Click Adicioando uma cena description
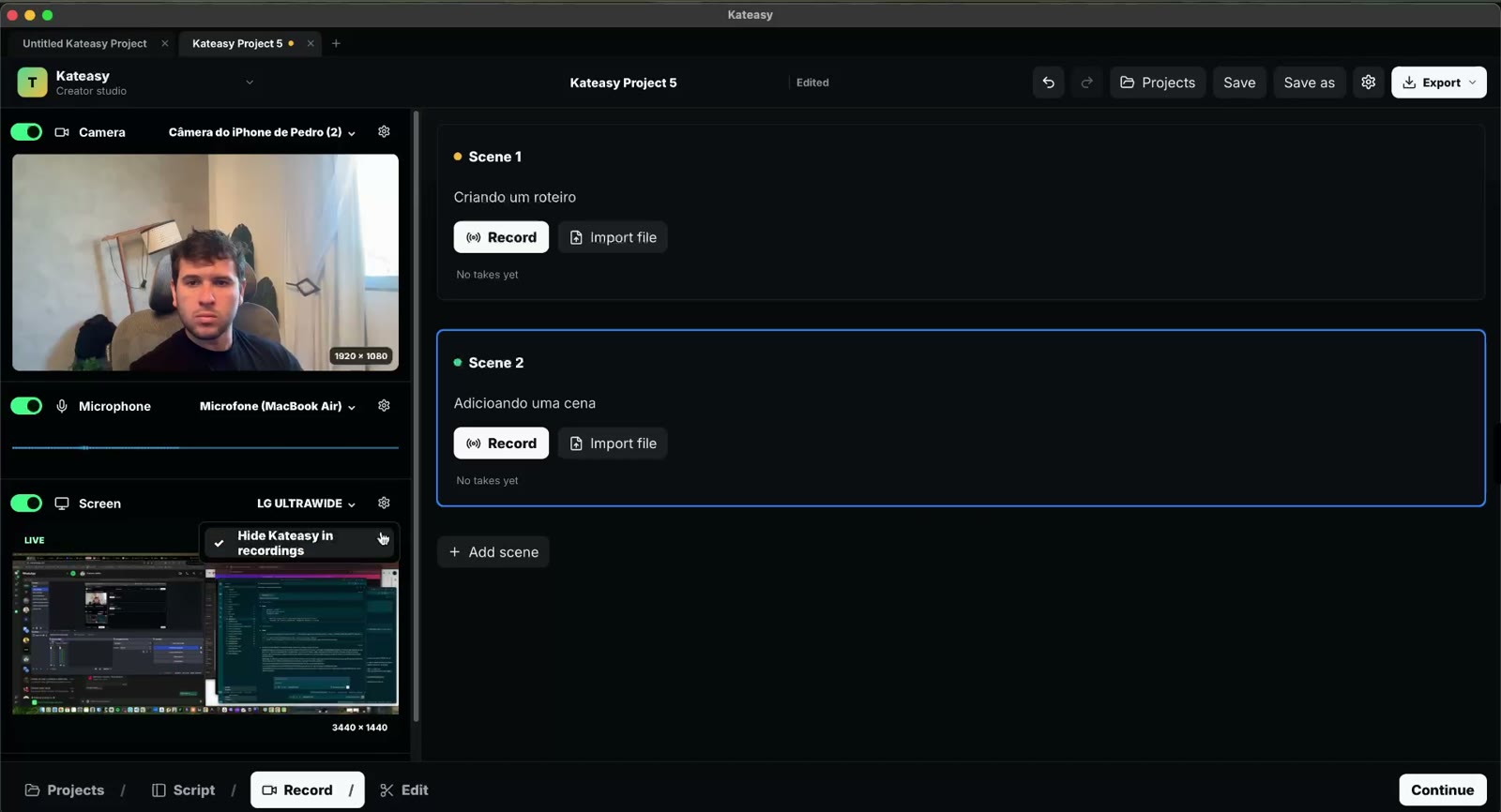This screenshot has height=812, width=1501. tap(524, 403)
